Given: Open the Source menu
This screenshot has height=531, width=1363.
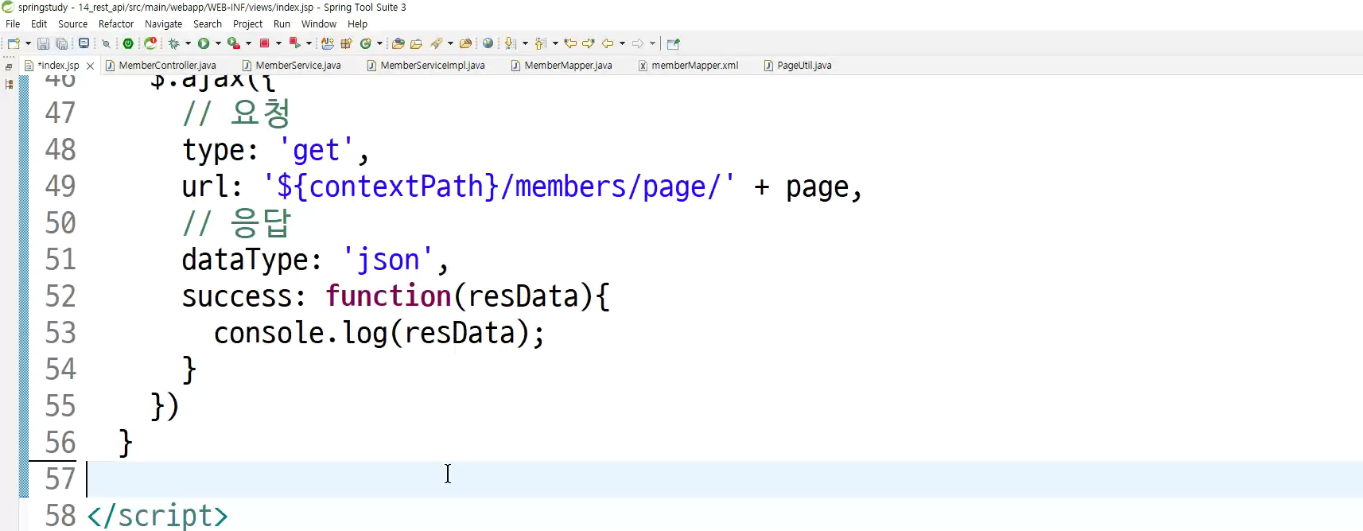Looking at the screenshot, I should 73,24.
